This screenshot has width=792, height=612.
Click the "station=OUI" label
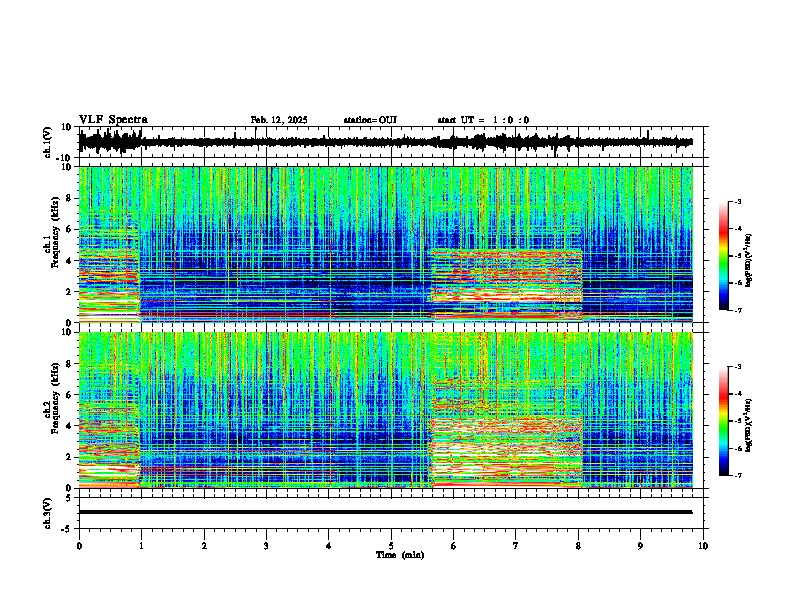coord(370,120)
